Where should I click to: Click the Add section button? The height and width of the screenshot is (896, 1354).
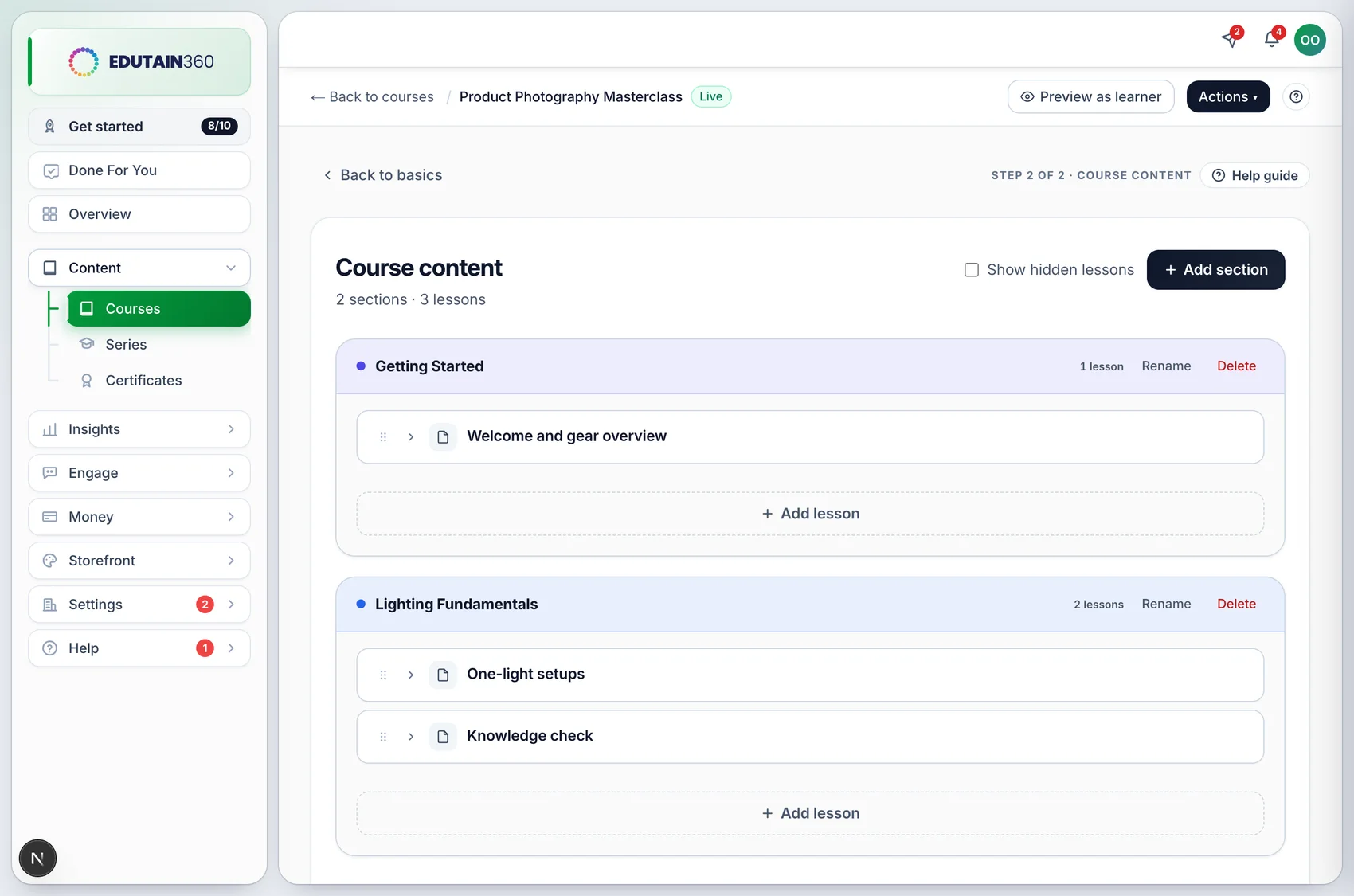pos(1215,270)
